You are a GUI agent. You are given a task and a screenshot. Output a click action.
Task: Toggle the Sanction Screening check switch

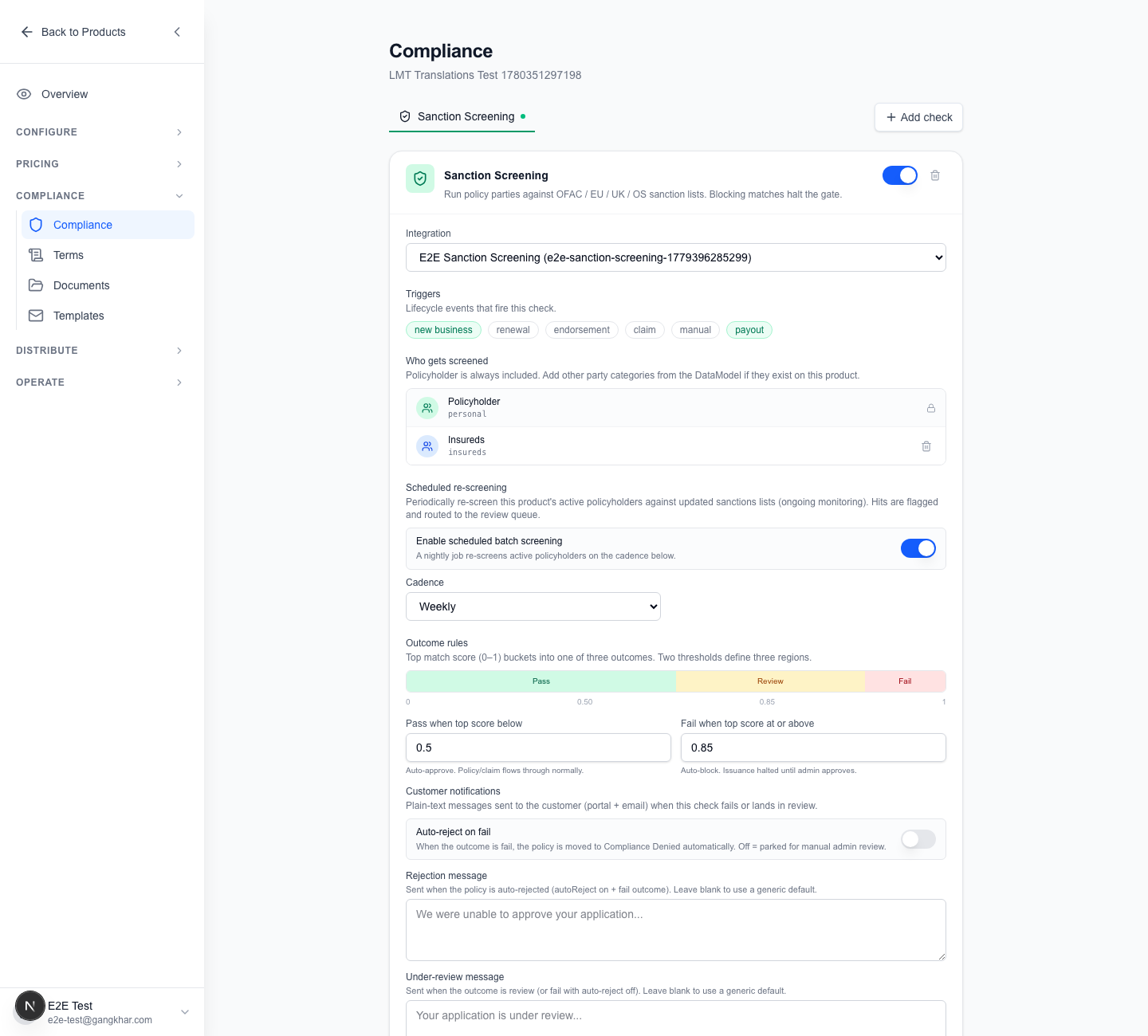[x=900, y=175]
